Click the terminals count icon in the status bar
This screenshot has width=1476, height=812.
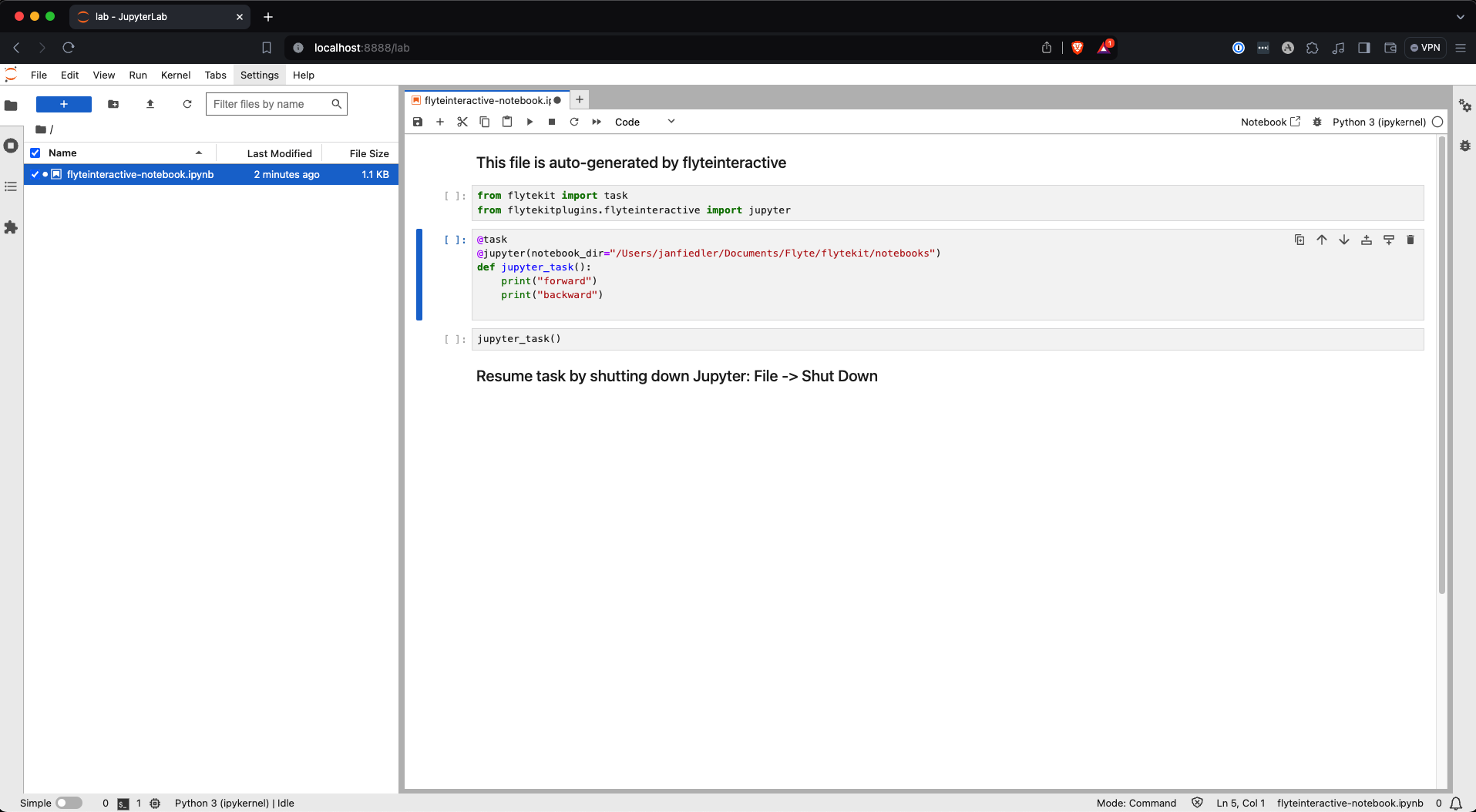pos(123,804)
